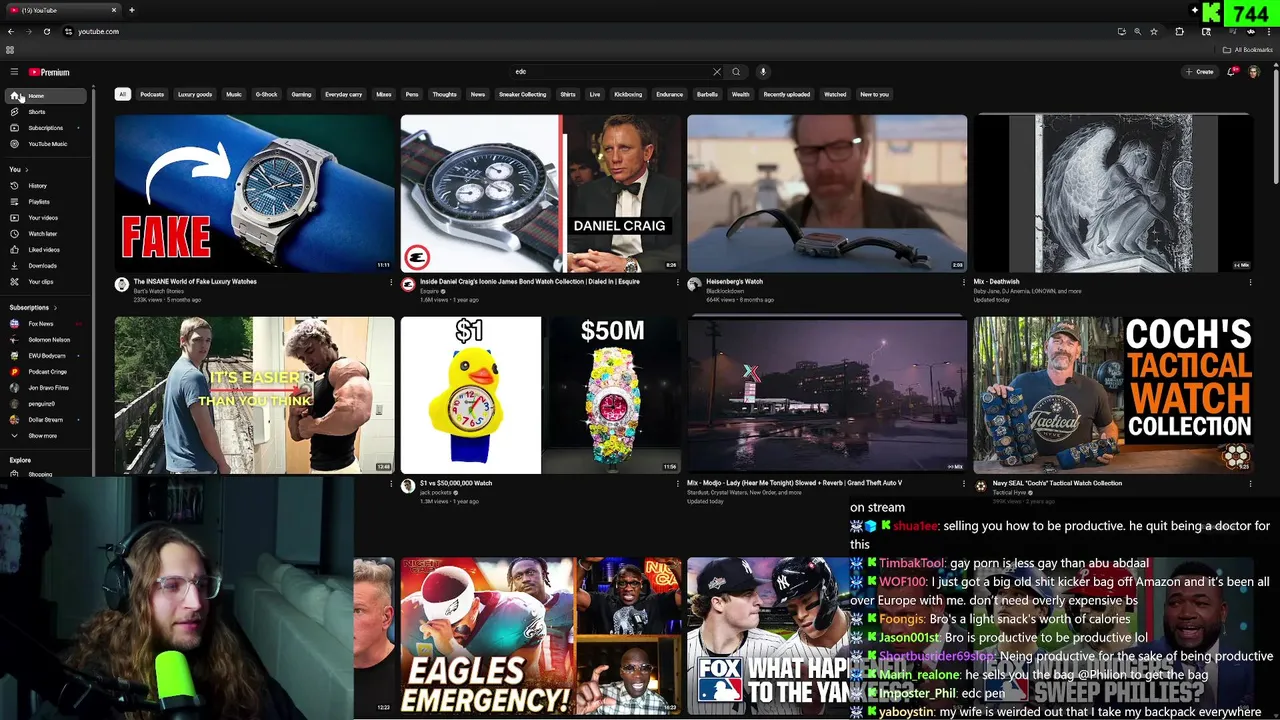1280x720 pixels.
Task: Open Your videos in the sidebar
Action: tap(46, 218)
